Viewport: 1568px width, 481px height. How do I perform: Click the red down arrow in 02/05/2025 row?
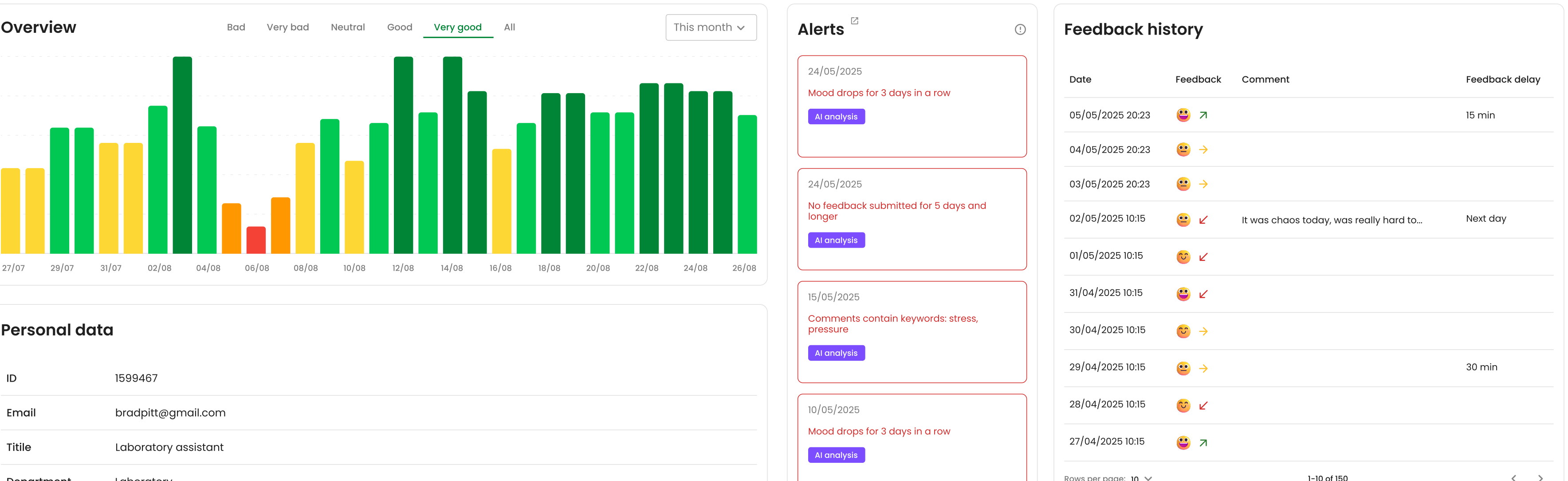click(x=1203, y=220)
